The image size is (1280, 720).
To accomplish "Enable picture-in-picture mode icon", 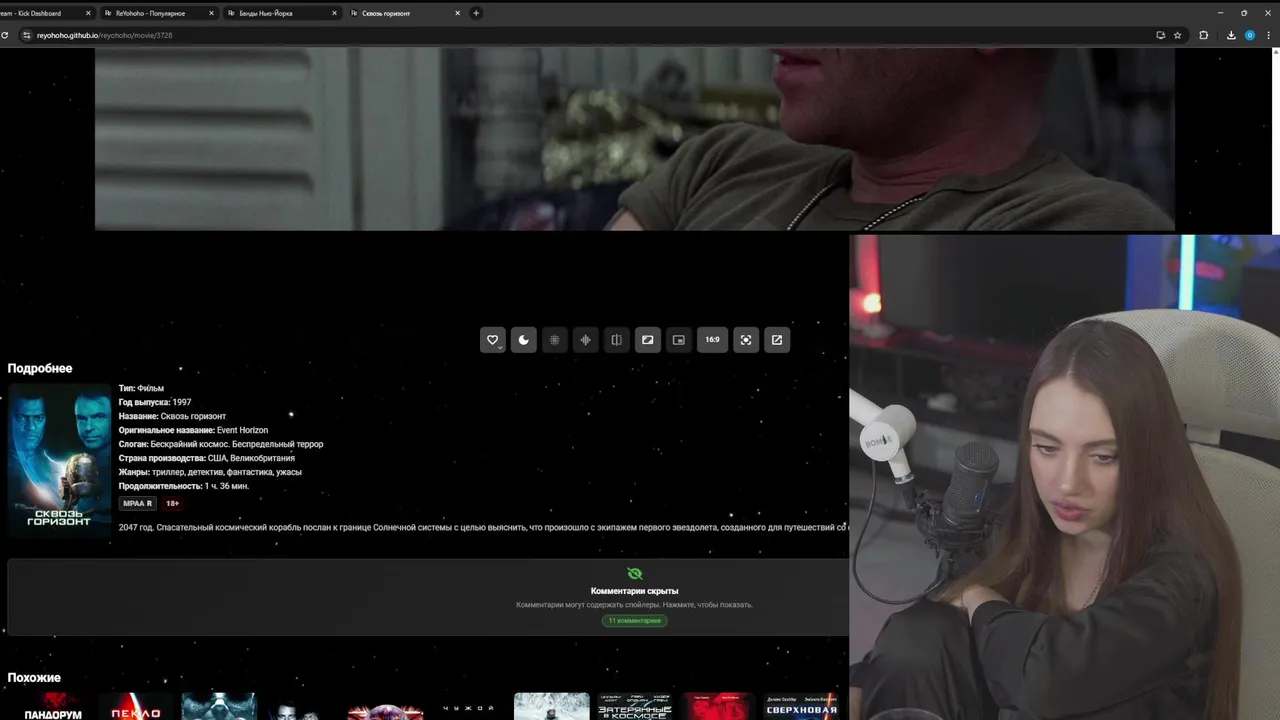I will pos(678,340).
